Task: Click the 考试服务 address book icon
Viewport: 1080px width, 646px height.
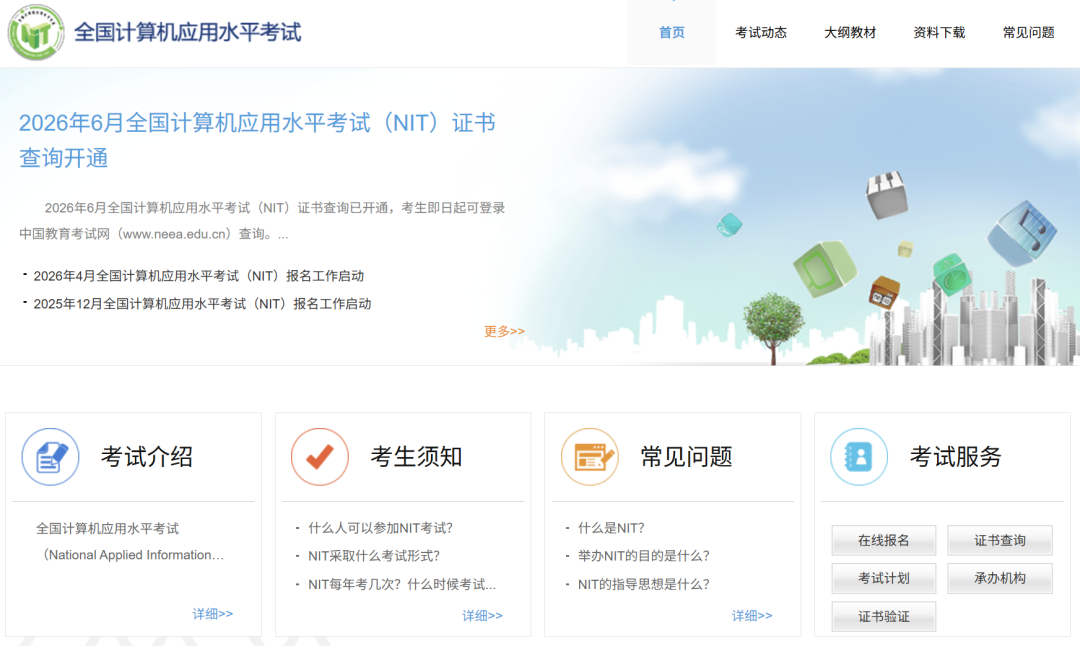Action: pyautogui.click(x=859, y=457)
